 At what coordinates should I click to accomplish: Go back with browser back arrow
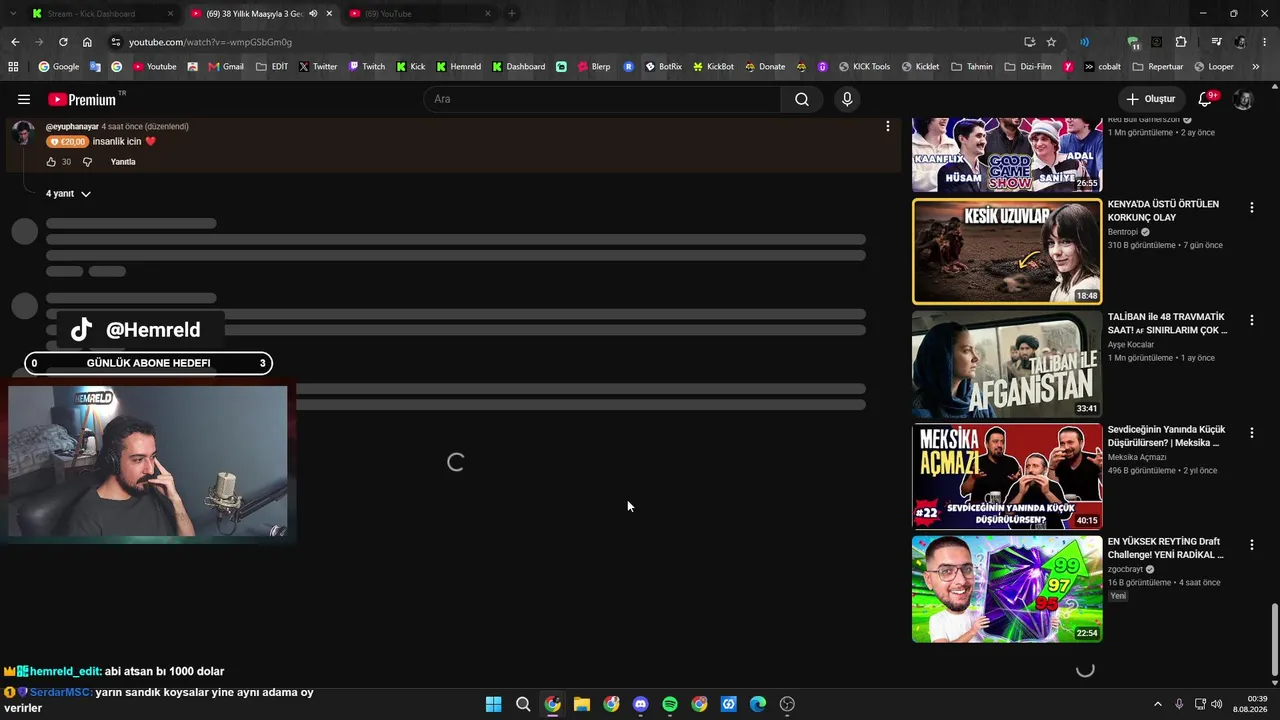15,42
